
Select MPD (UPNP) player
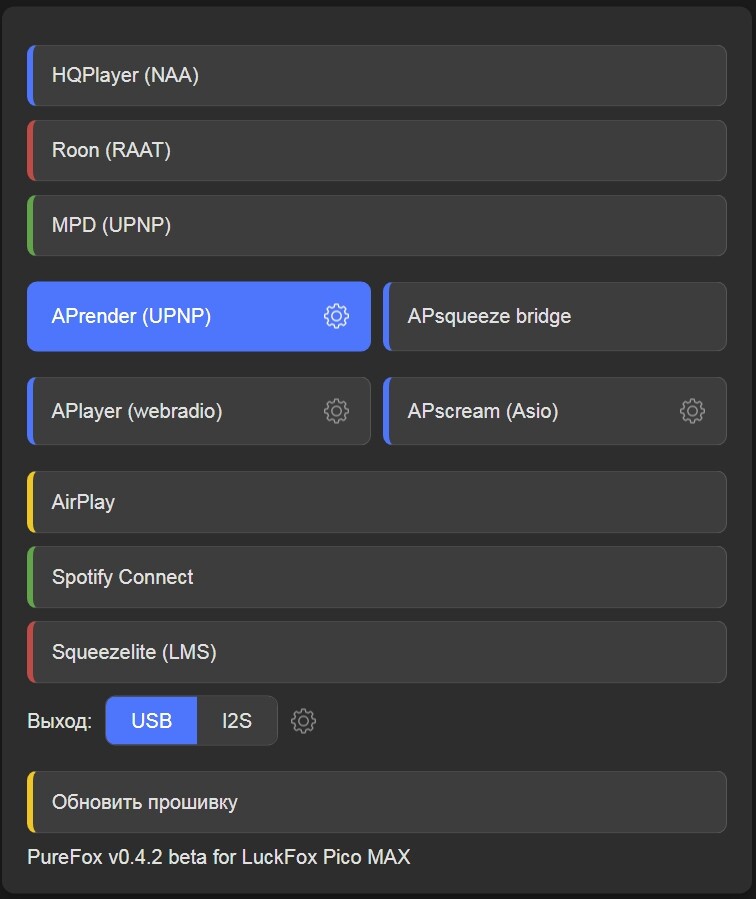[x=377, y=225]
